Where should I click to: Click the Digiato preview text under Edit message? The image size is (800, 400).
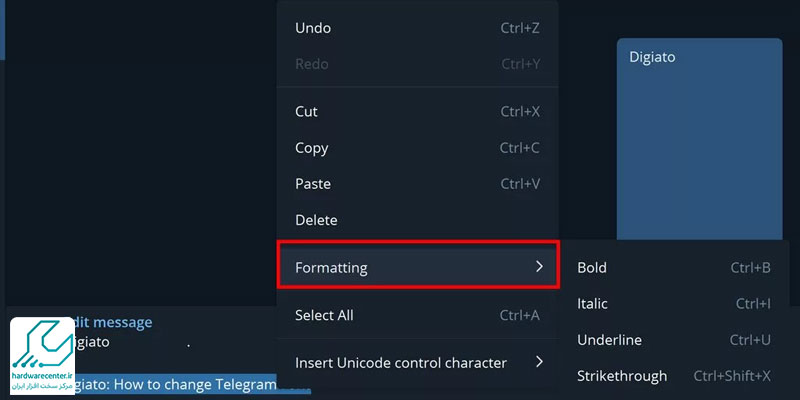tap(92, 342)
